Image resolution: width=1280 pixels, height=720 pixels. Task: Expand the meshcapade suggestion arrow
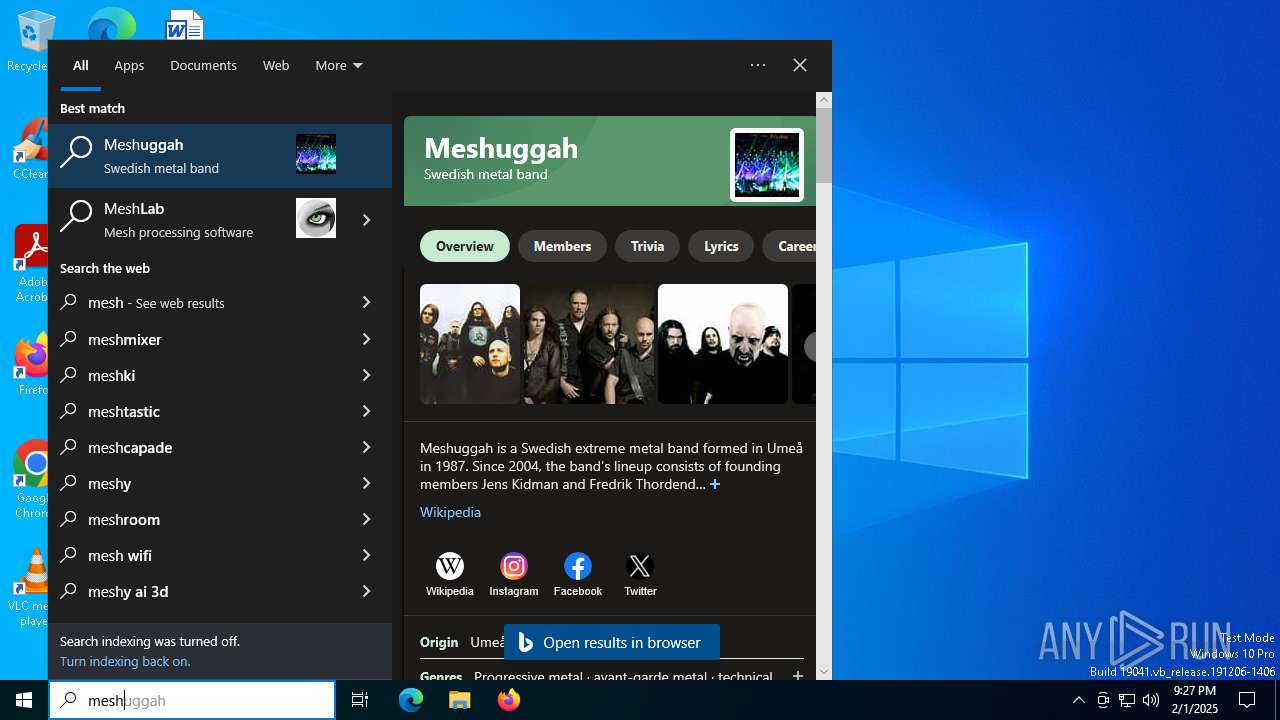[366, 447]
